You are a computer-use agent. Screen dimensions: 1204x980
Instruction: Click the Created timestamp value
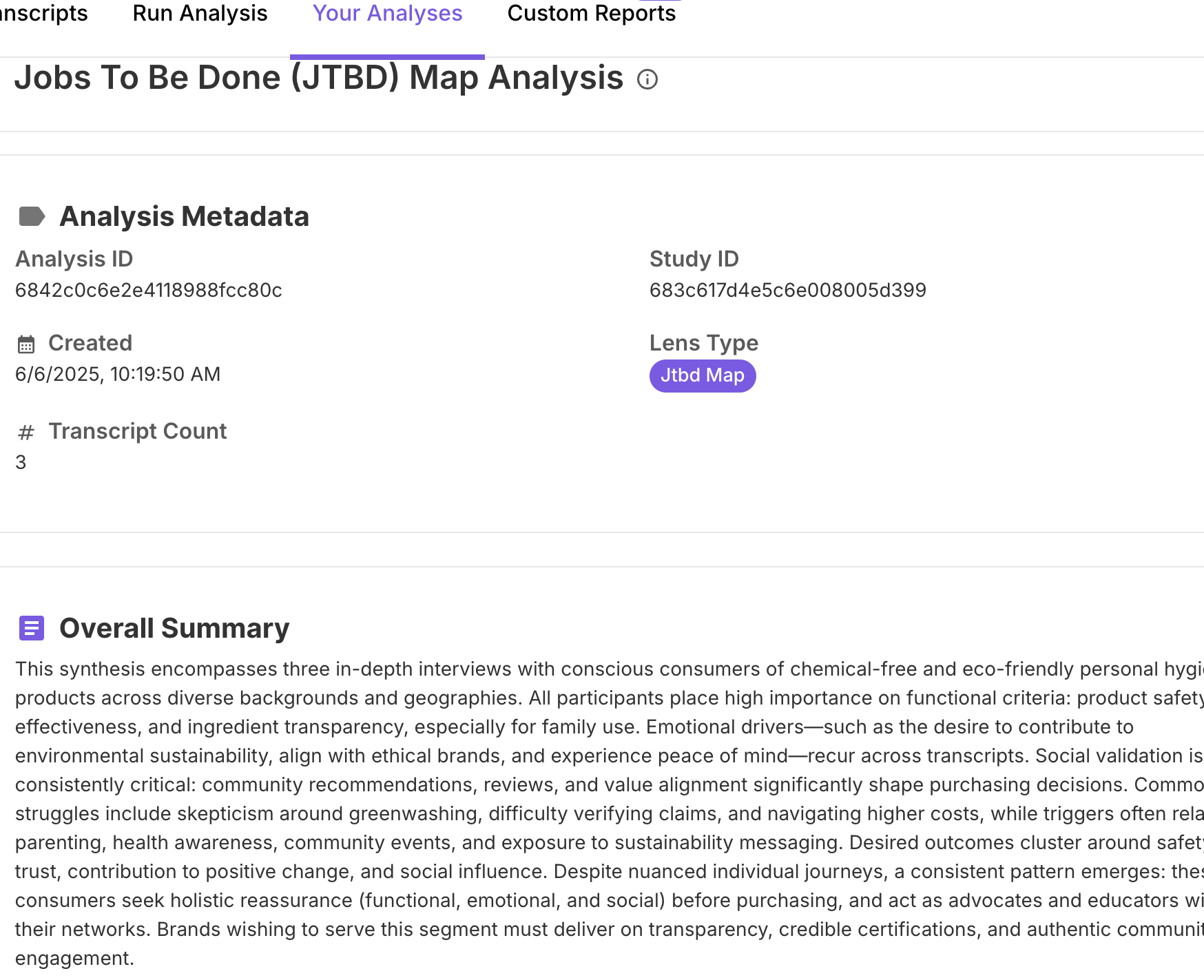(x=118, y=374)
